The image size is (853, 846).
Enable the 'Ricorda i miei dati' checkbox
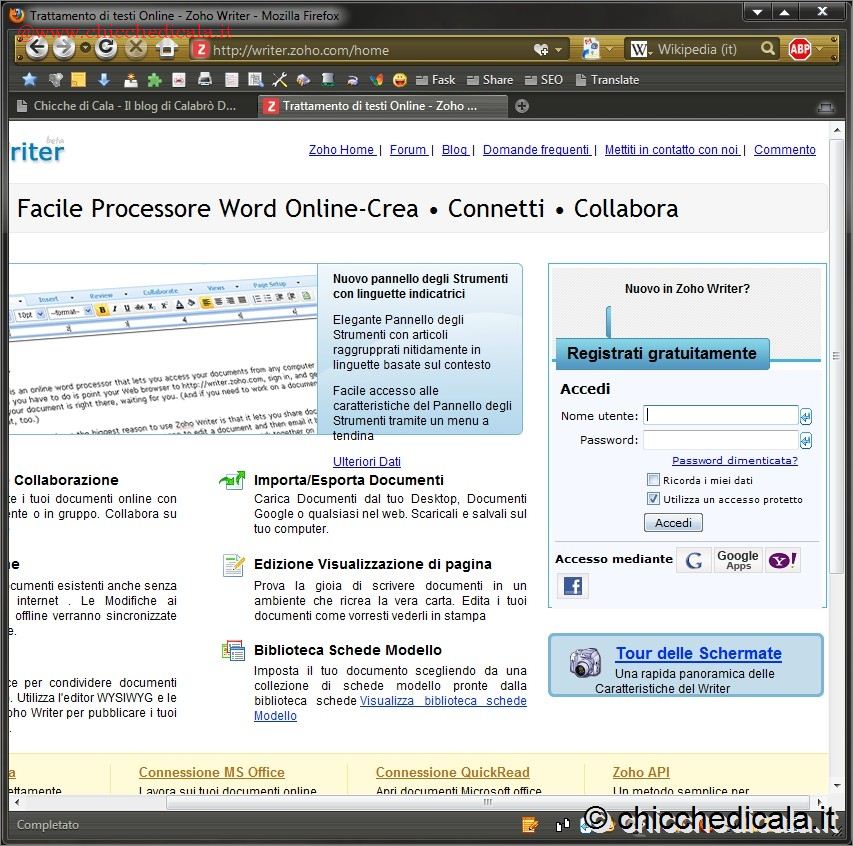653,480
